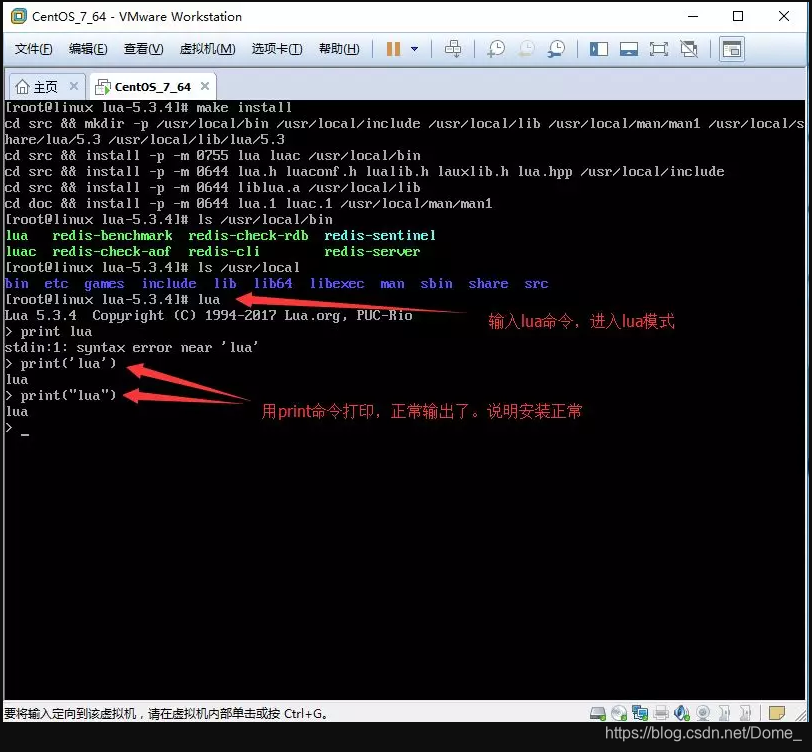Enter full screen mode
Screen dimensions: 812x752
[x=659, y=49]
